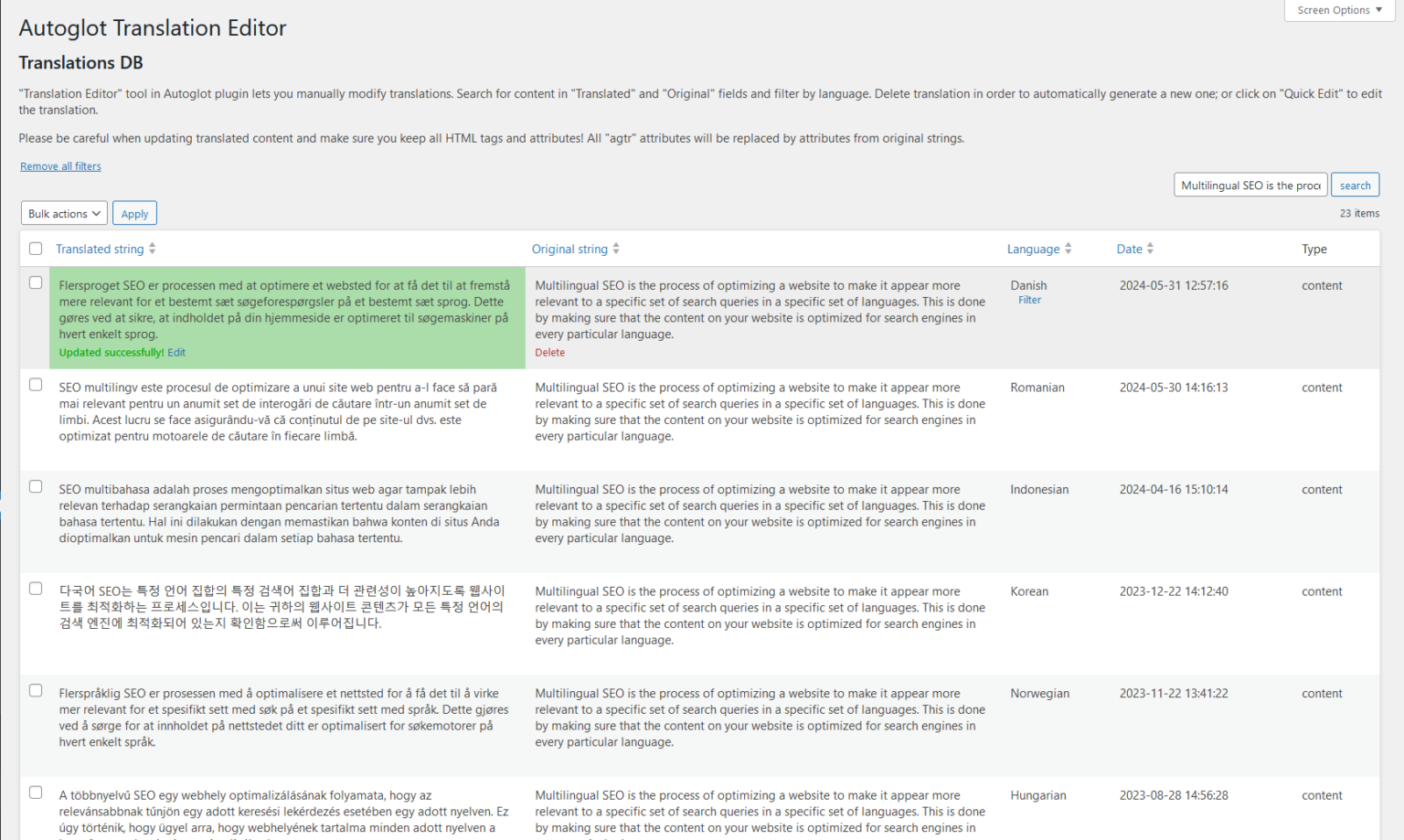
Task: Check the Romanian translation row checkbox
Action: [36, 385]
